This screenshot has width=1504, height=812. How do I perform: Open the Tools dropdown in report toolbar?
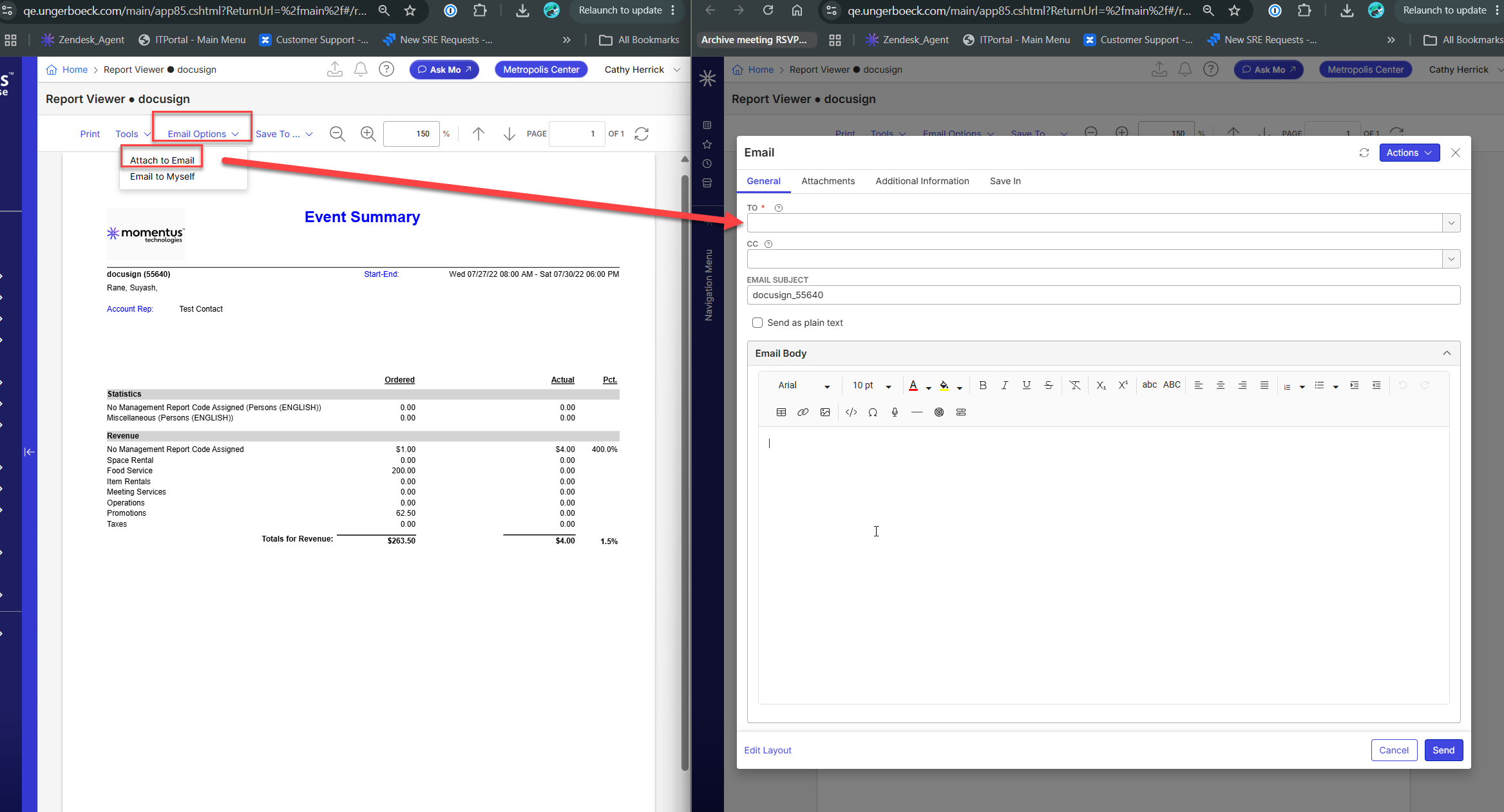click(133, 134)
